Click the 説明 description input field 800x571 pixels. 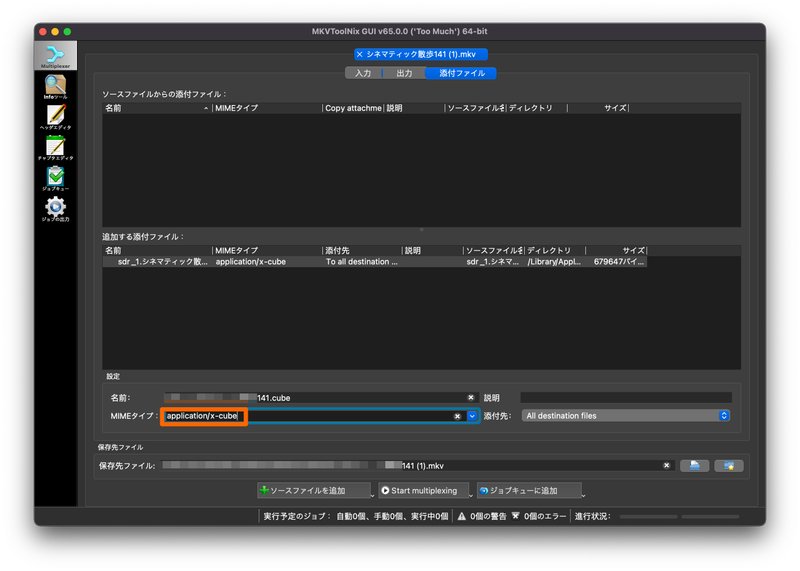[626, 398]
